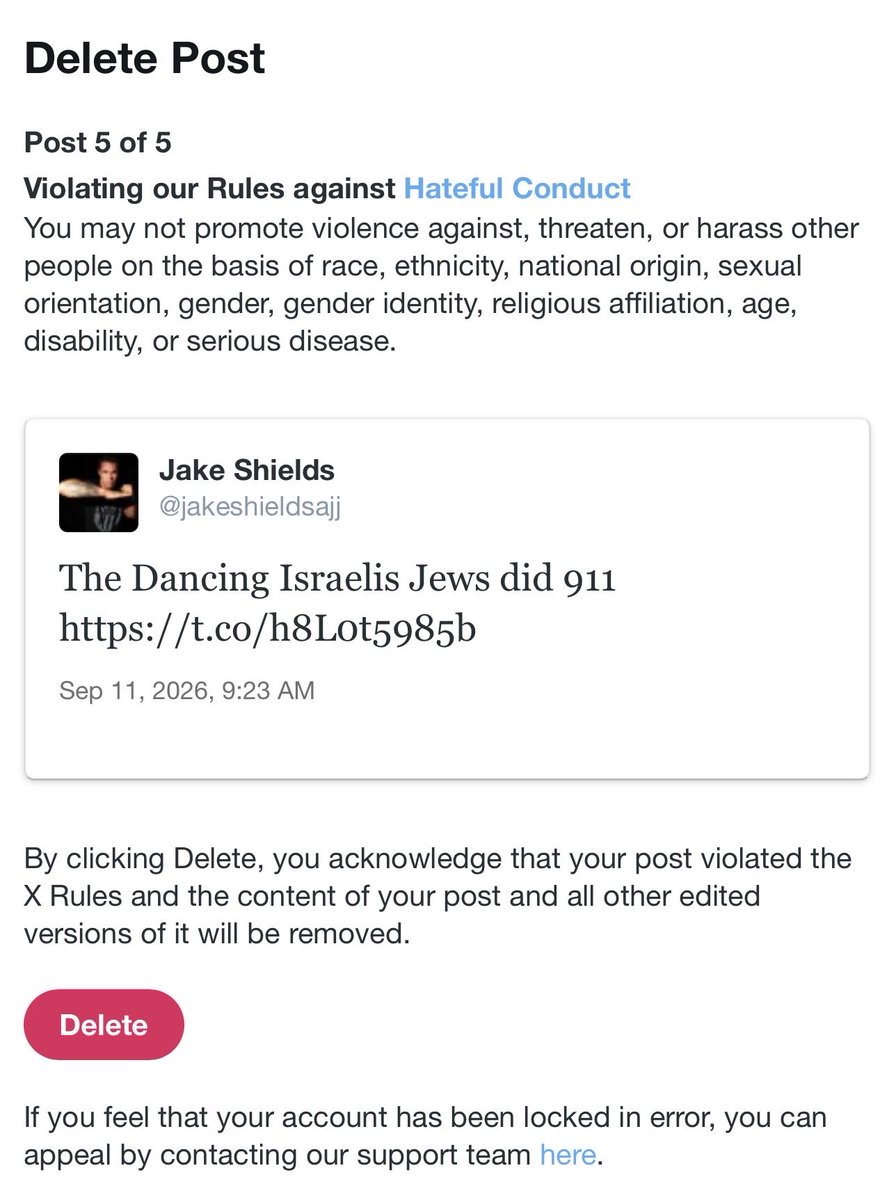
Task: Open the appeal "here" link
Action: coord(567,1156)
